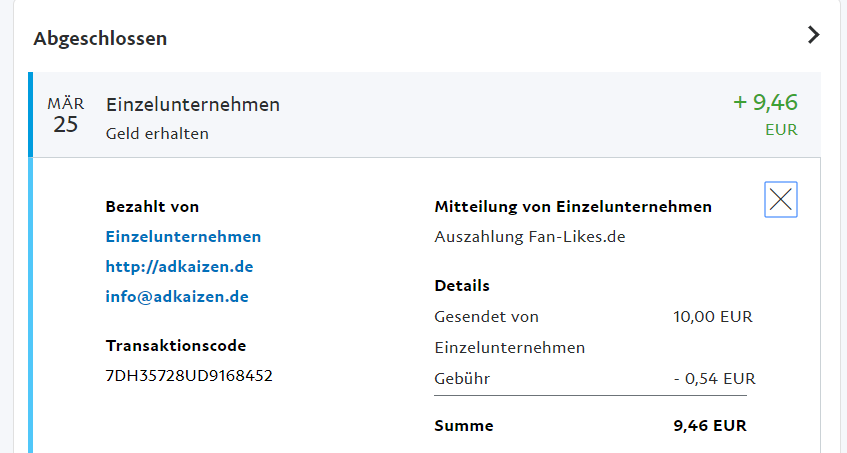Click the Gebühr fee label
The image size is (847, 453).
pyautogui.click(x=462, y=378)
